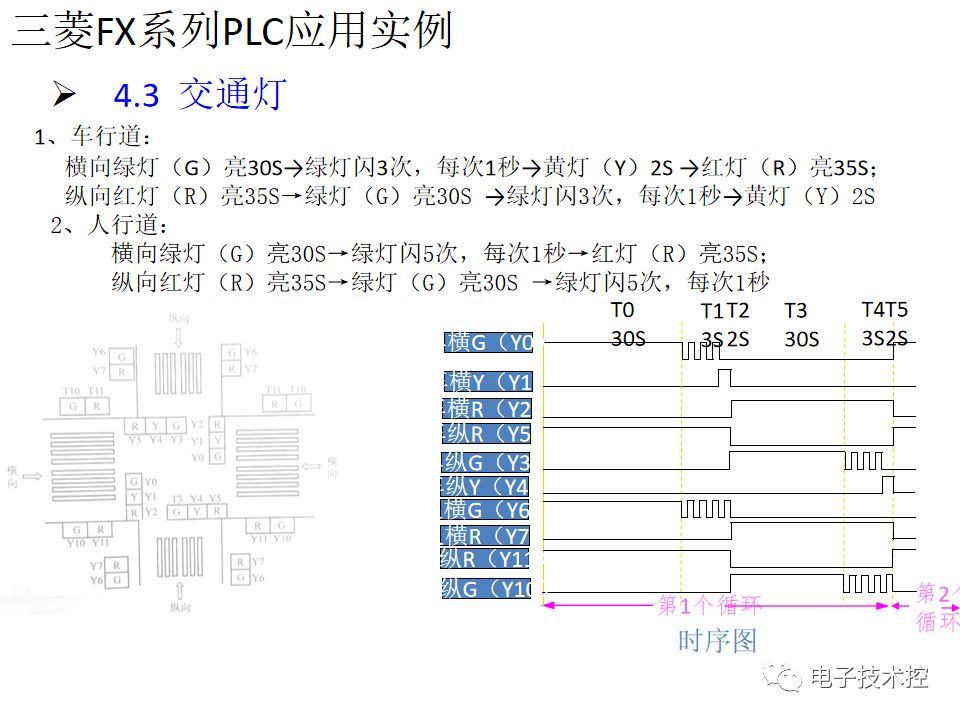This screenshot has width=960, height=720.
Task: Expand the 4.3 交通灯 section arrow
Action: [66, 94]
